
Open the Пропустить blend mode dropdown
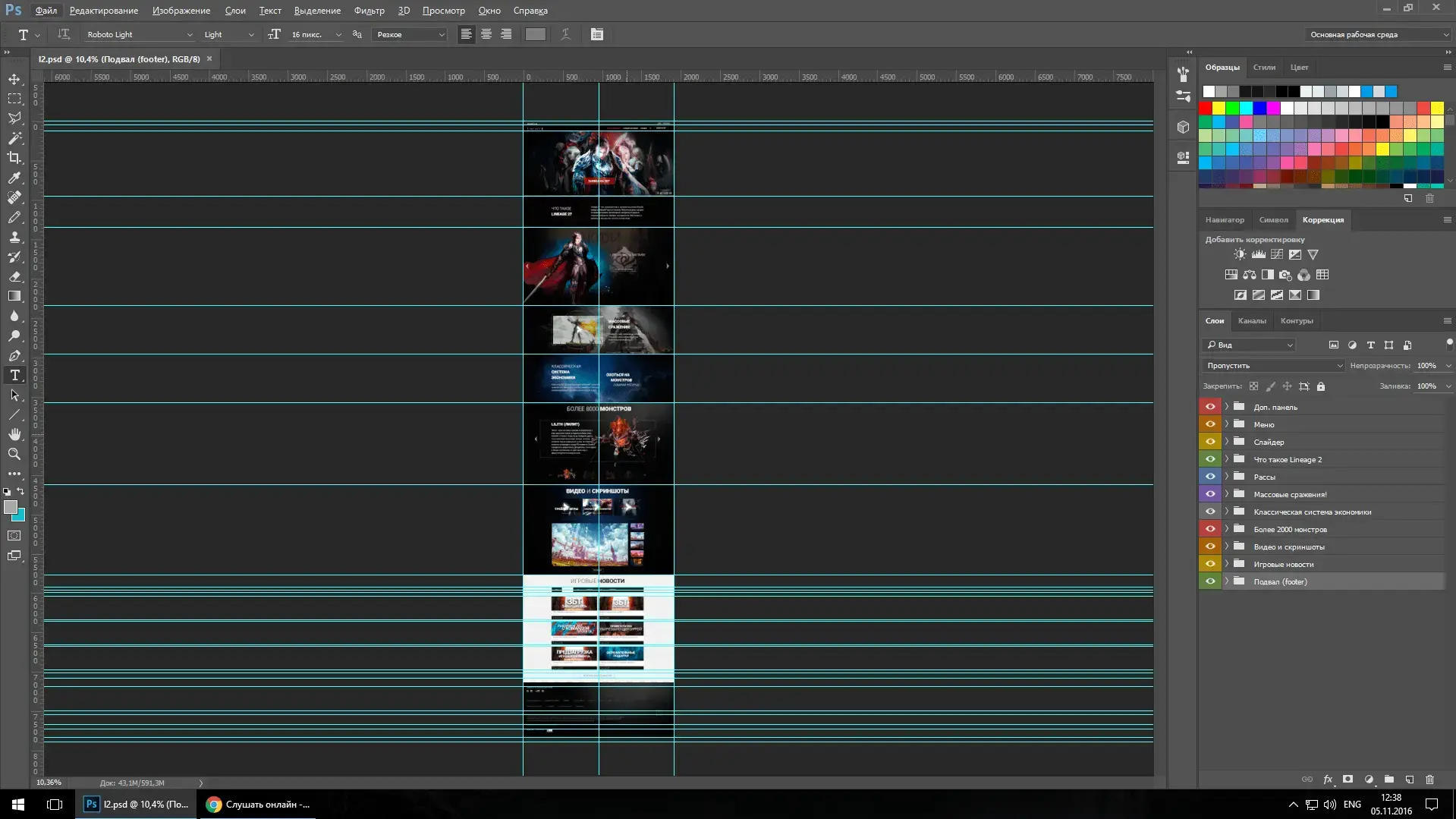1273,366
